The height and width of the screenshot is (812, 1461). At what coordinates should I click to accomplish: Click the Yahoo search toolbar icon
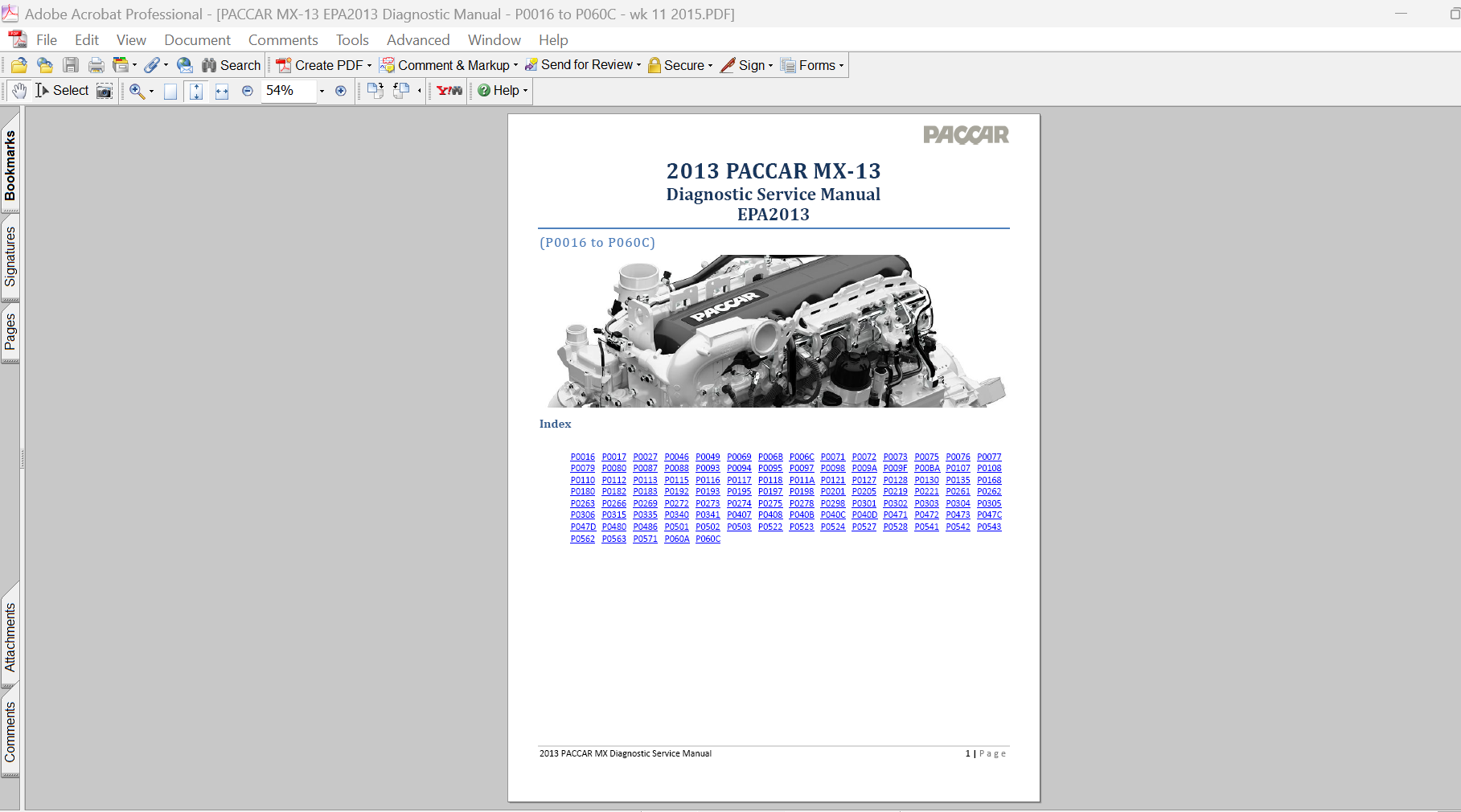(x=449, y=90)
